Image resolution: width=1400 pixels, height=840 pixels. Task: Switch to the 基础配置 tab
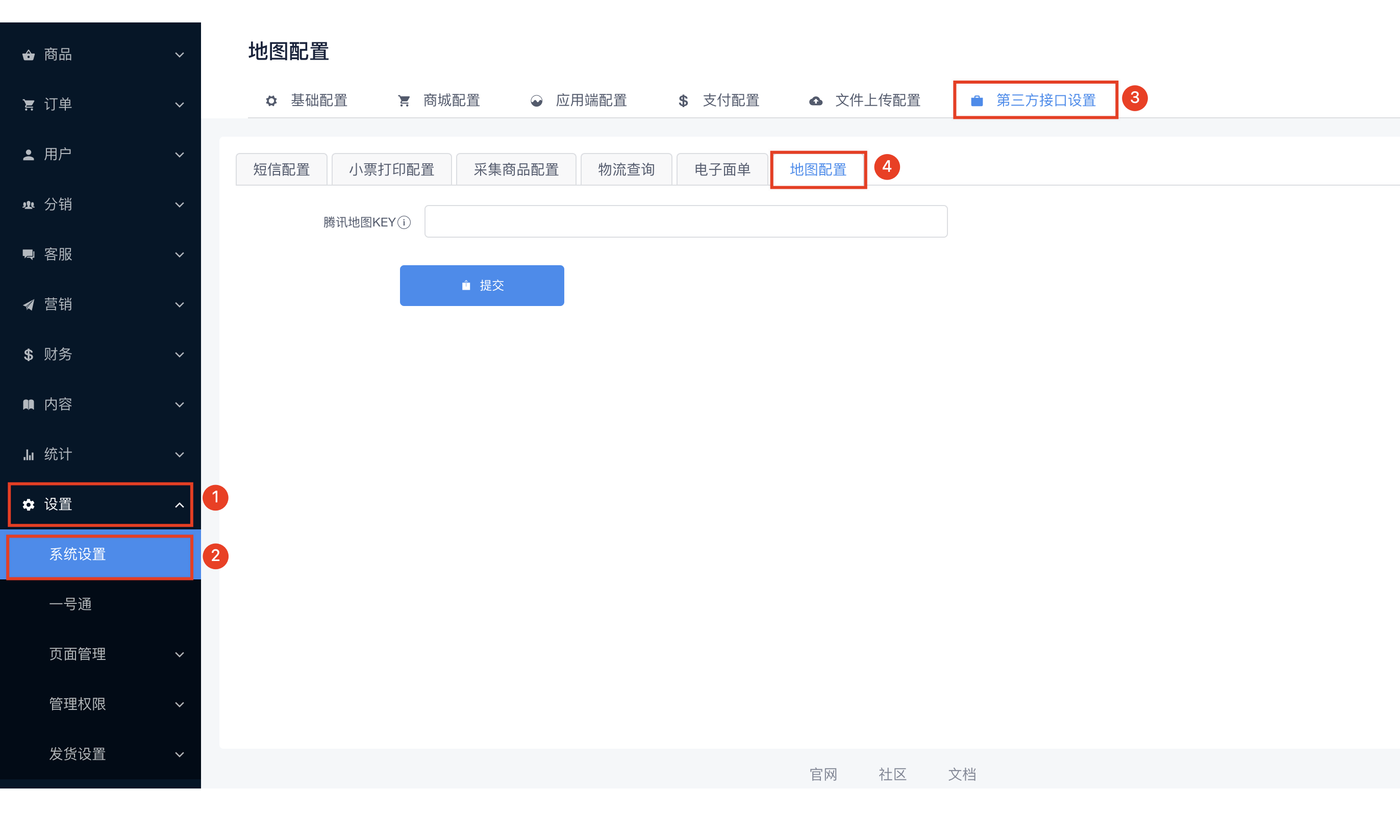(x=306, y=101)
